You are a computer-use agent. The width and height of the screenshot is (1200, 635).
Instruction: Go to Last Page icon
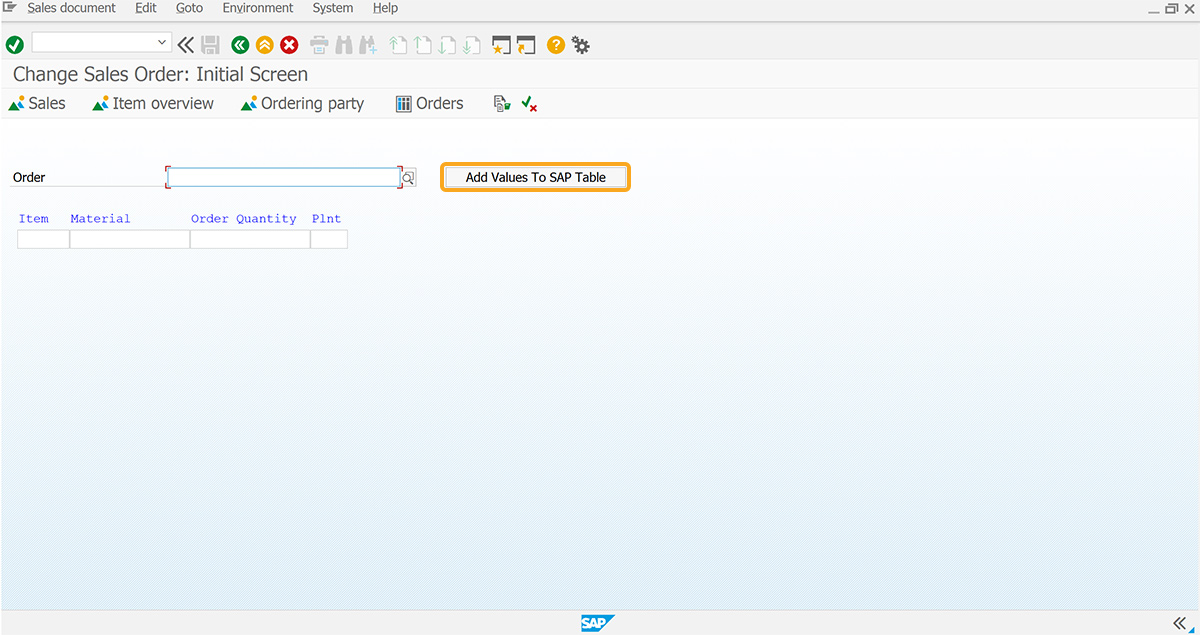pos(472,44)
